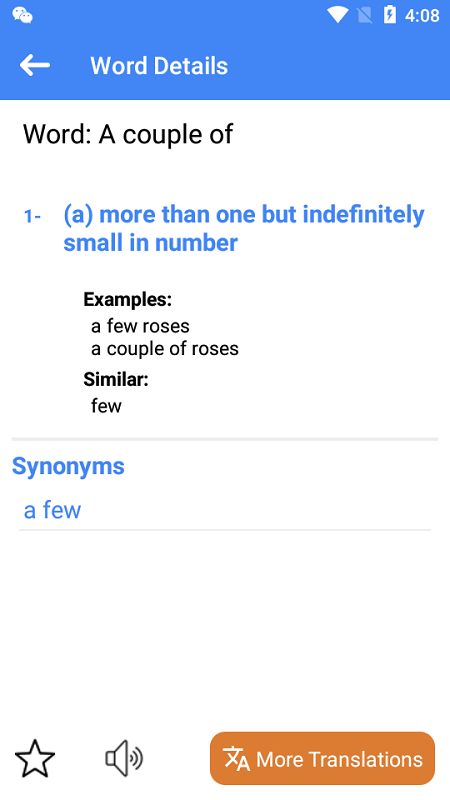Tap definition "more than one but indefinitely small"
The height and width of the screenshot is (800, 450).
[244, 229]
